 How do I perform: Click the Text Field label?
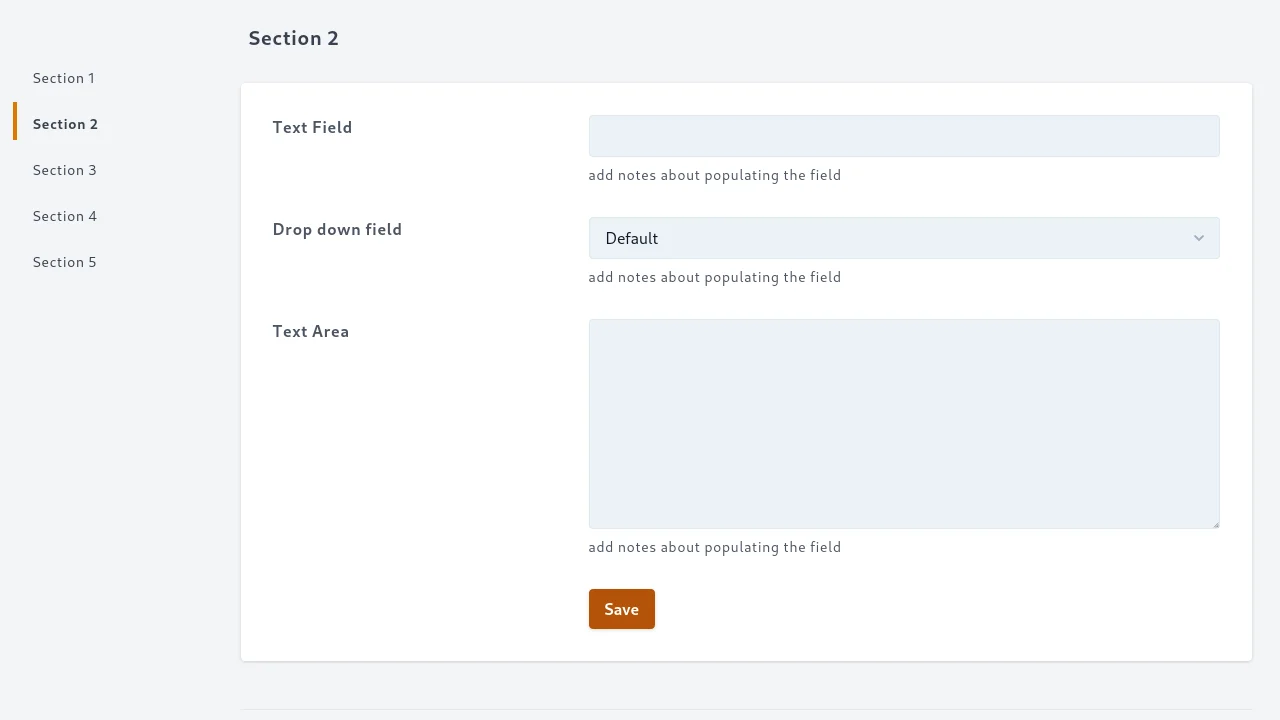312,127
